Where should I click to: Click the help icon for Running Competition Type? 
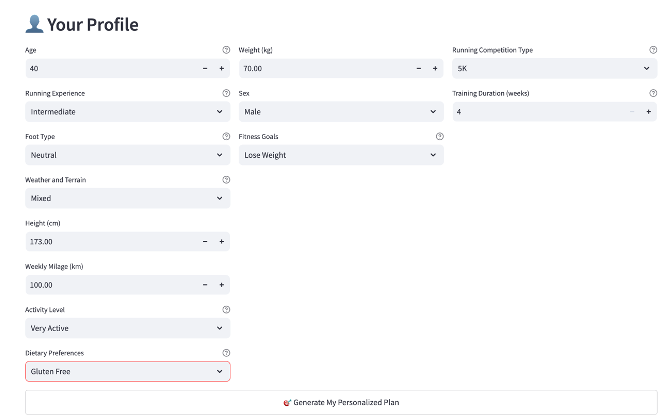pyautogui.click(x=653, y=50)
